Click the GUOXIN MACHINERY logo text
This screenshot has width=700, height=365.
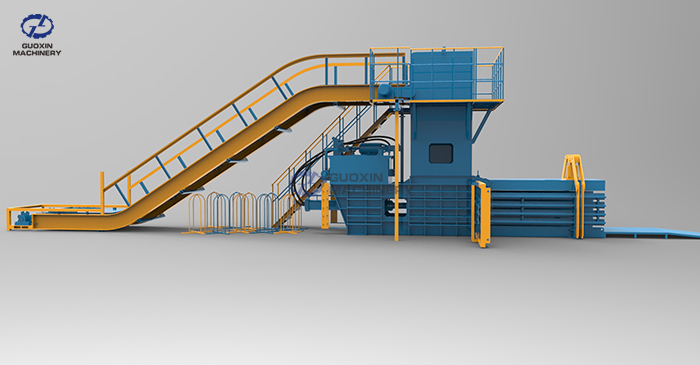[37, 50]
